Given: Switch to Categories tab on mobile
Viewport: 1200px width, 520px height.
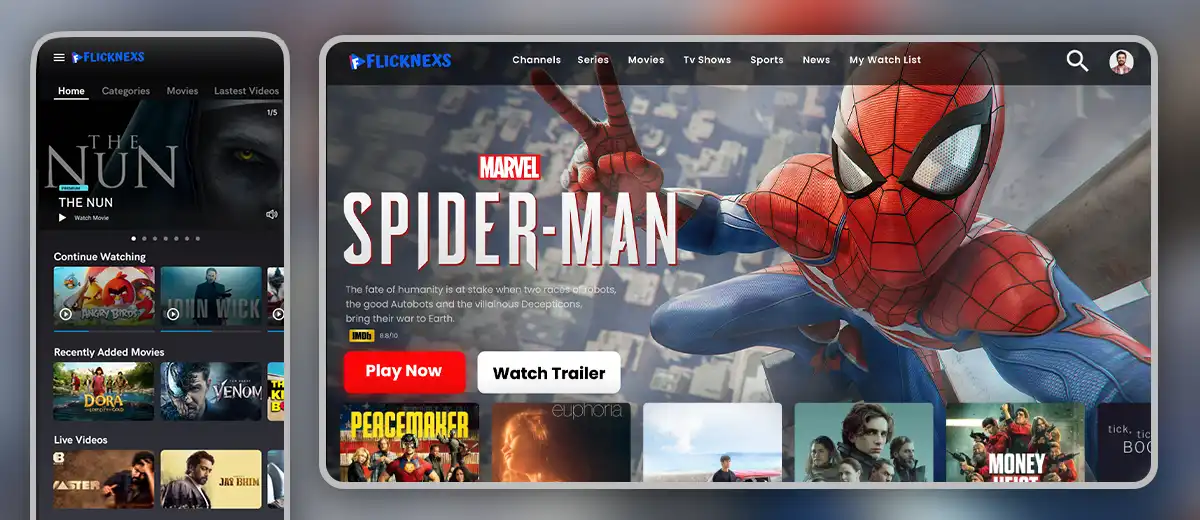Looking at the screenshot, I should click(126, 91).
